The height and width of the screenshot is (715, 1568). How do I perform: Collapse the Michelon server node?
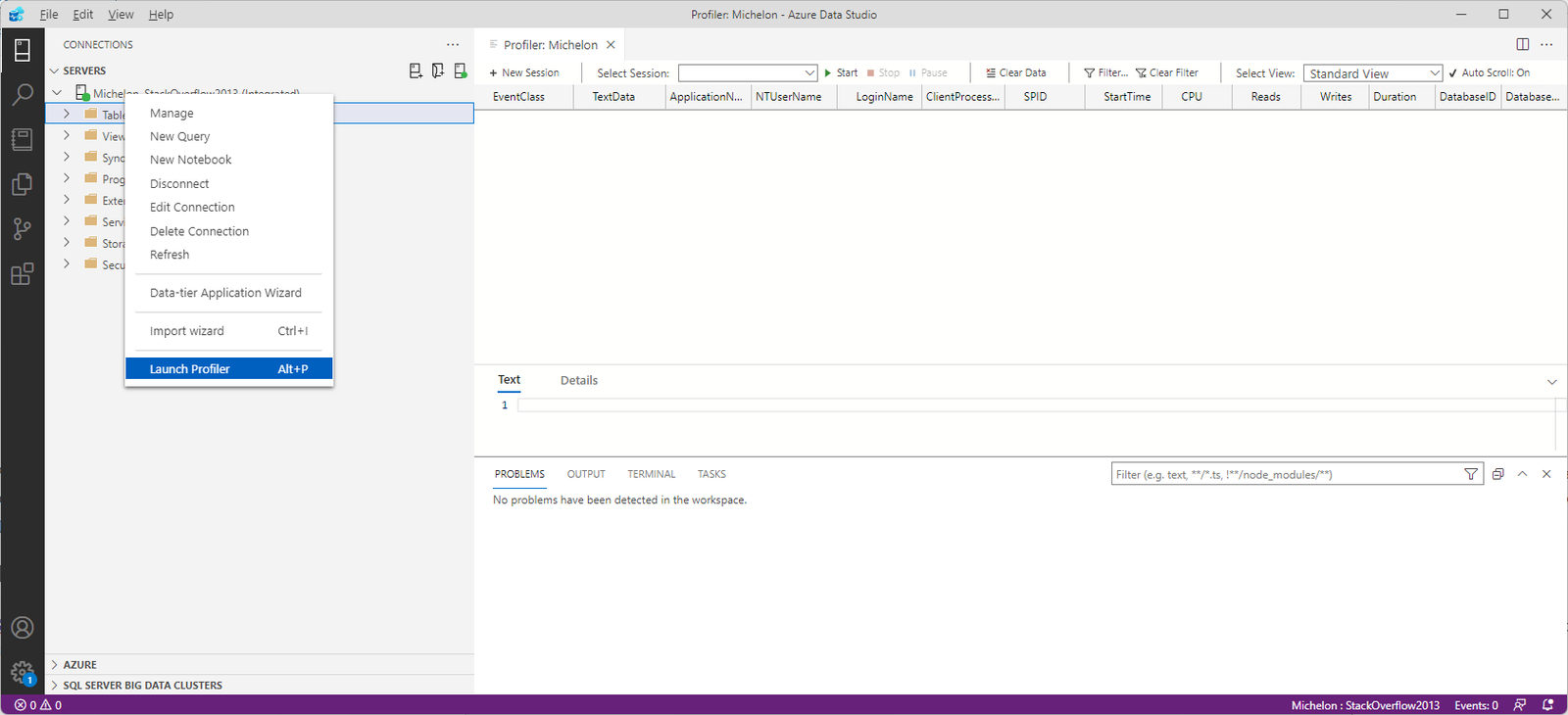pos(57,93)
